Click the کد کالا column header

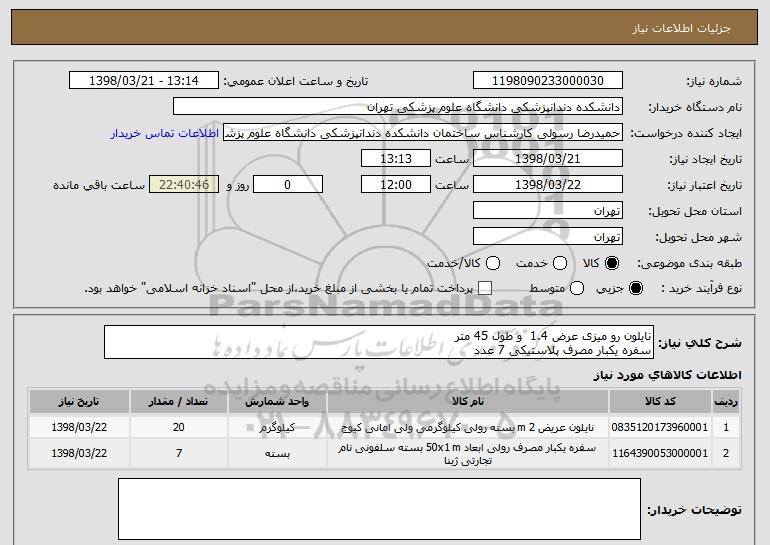pyautogui.click(x=660, y=402)
